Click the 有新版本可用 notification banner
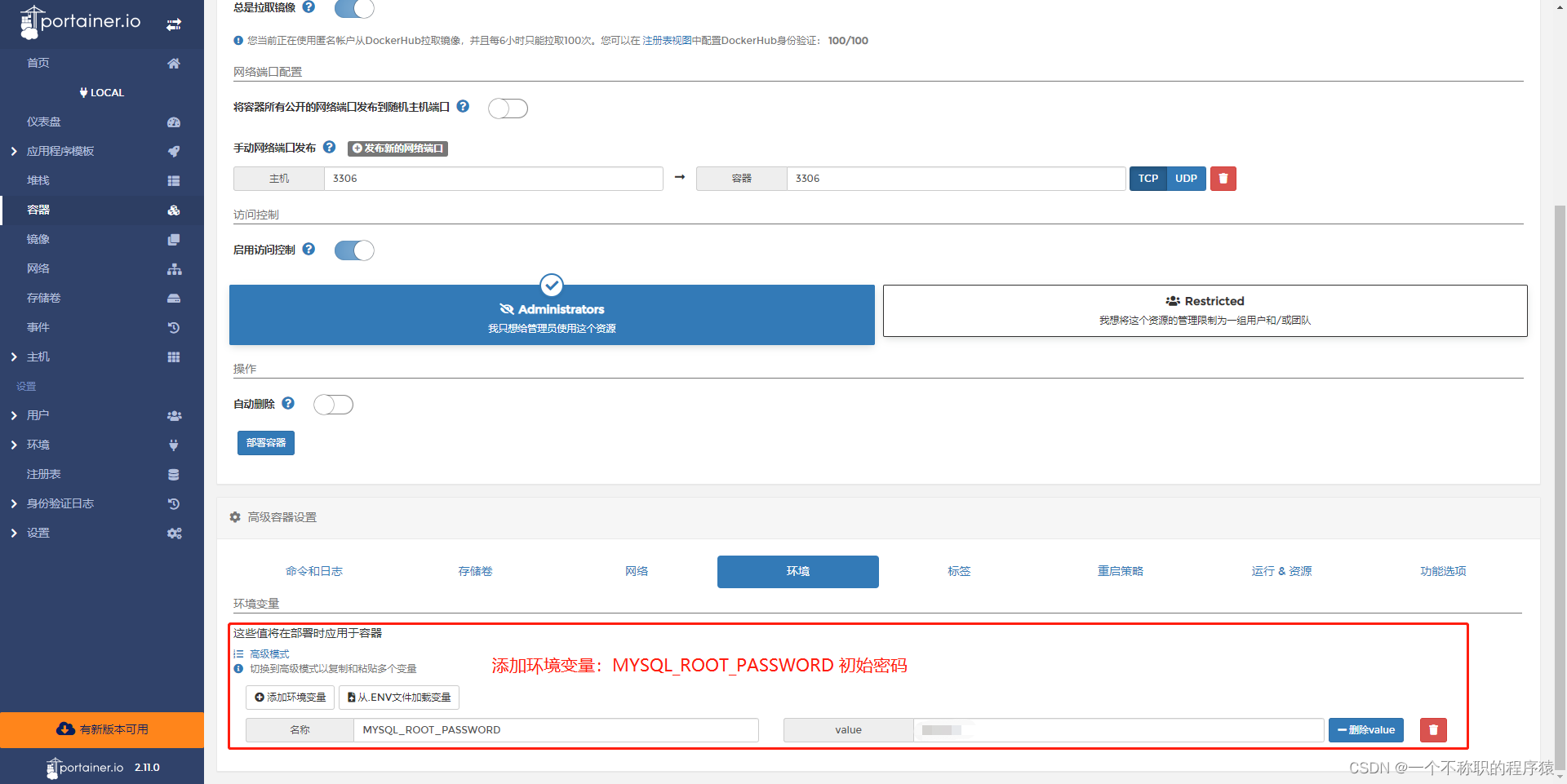The width and height of the screenshot is (1567, 784). click(x=102, y=729)
